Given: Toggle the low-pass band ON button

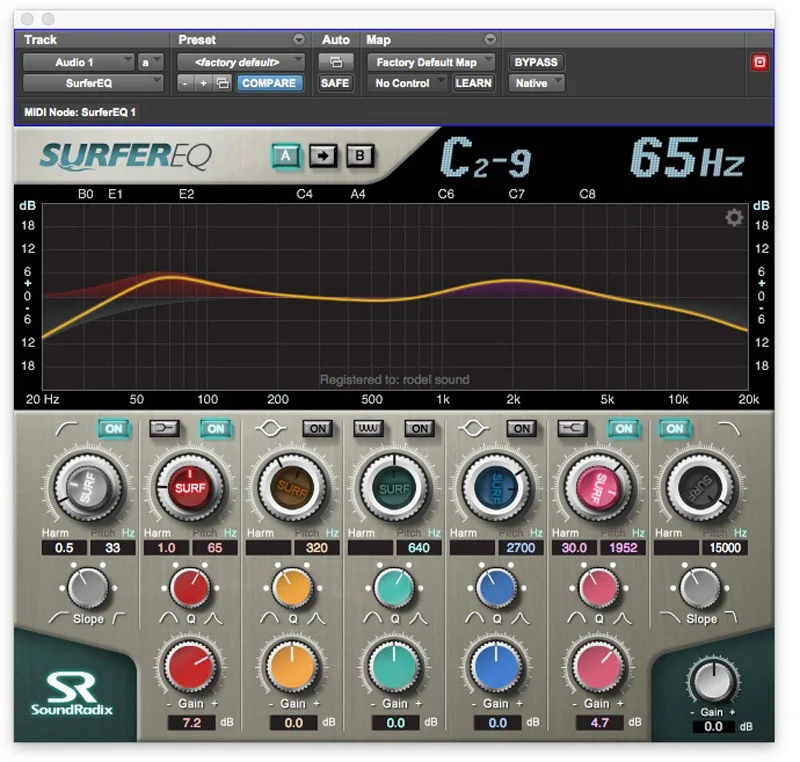Looking at the screenshot, I should [674, 428].
